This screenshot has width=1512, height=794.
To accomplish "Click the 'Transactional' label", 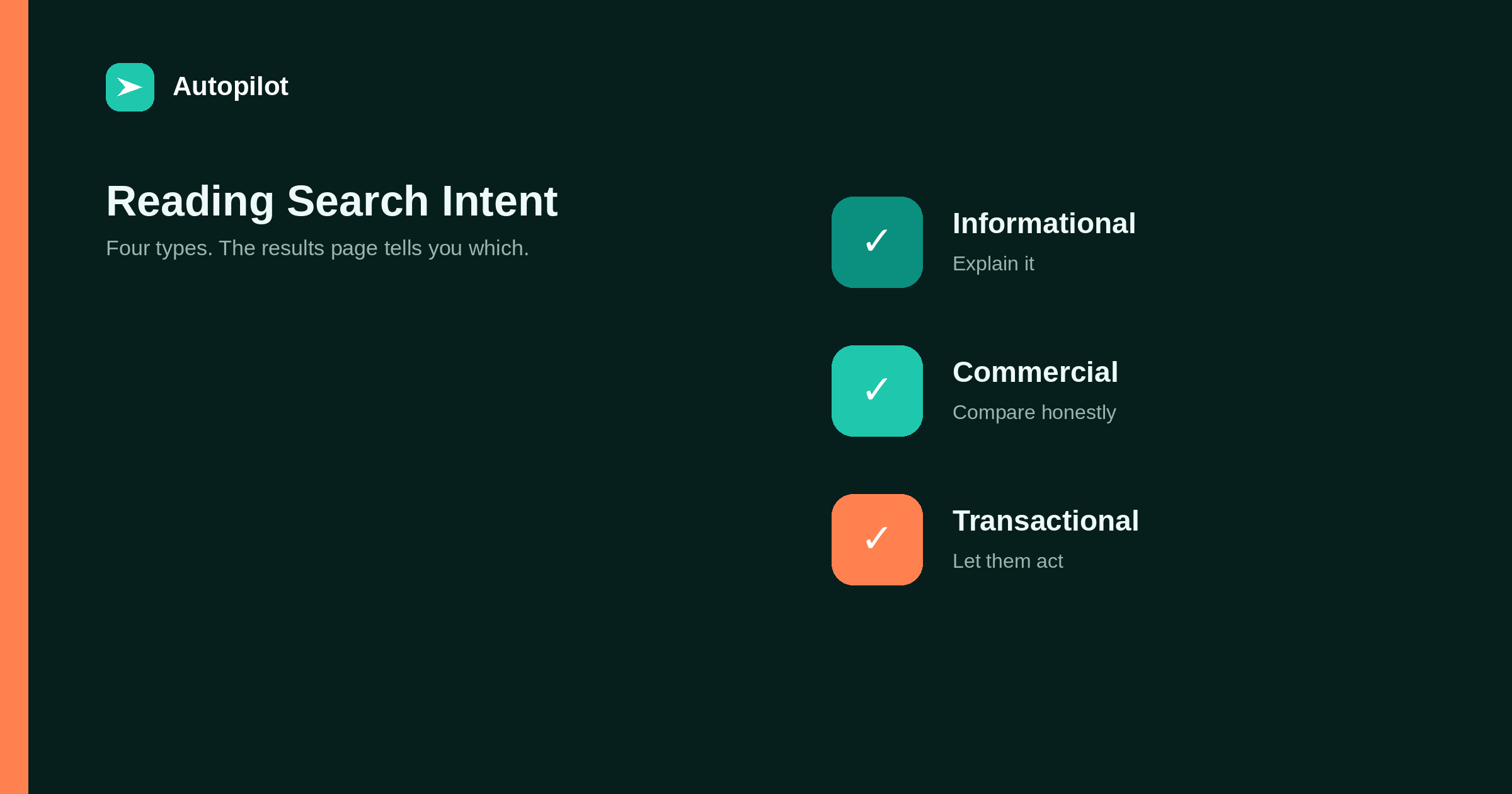I will tap(1046, 521).
